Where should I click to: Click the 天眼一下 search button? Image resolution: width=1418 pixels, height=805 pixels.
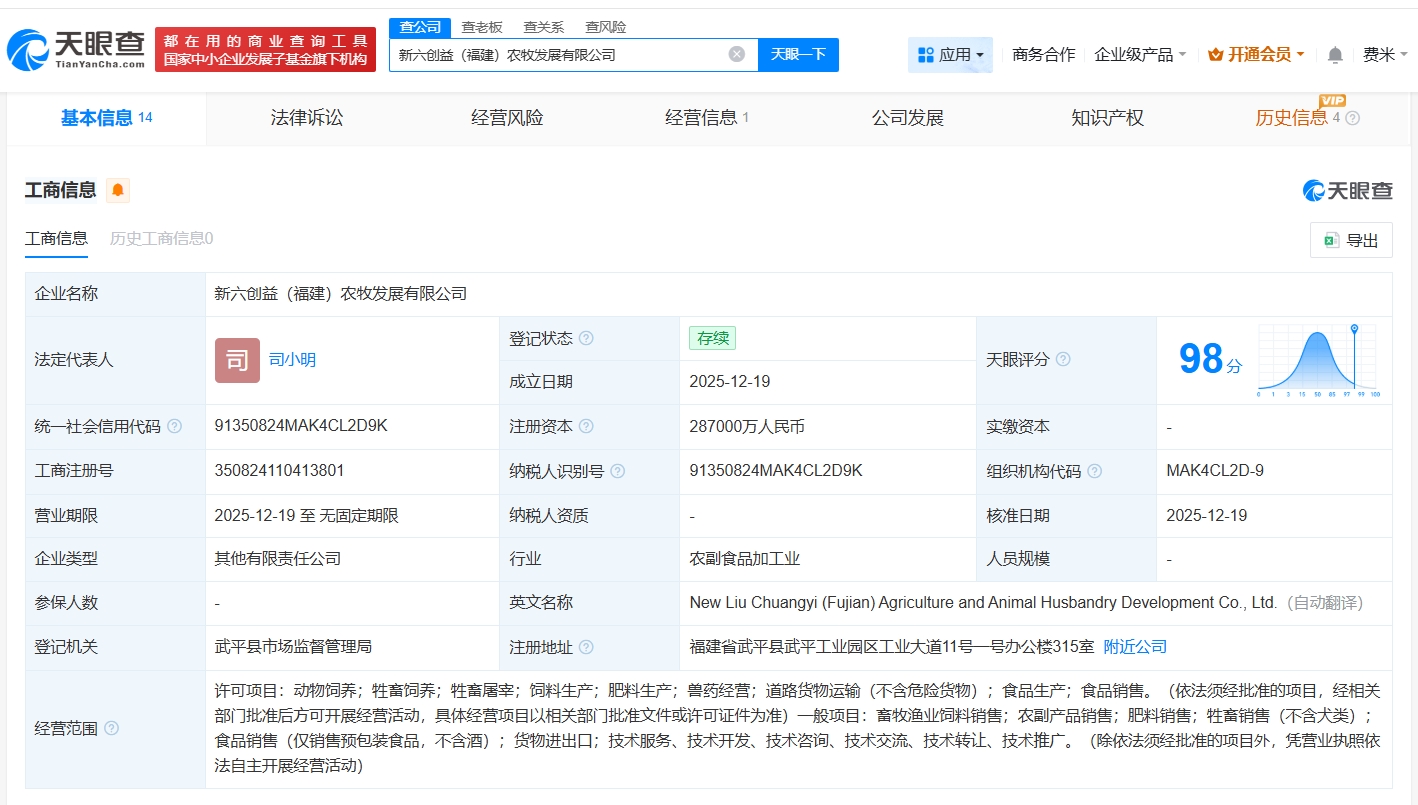click(798, 54)
